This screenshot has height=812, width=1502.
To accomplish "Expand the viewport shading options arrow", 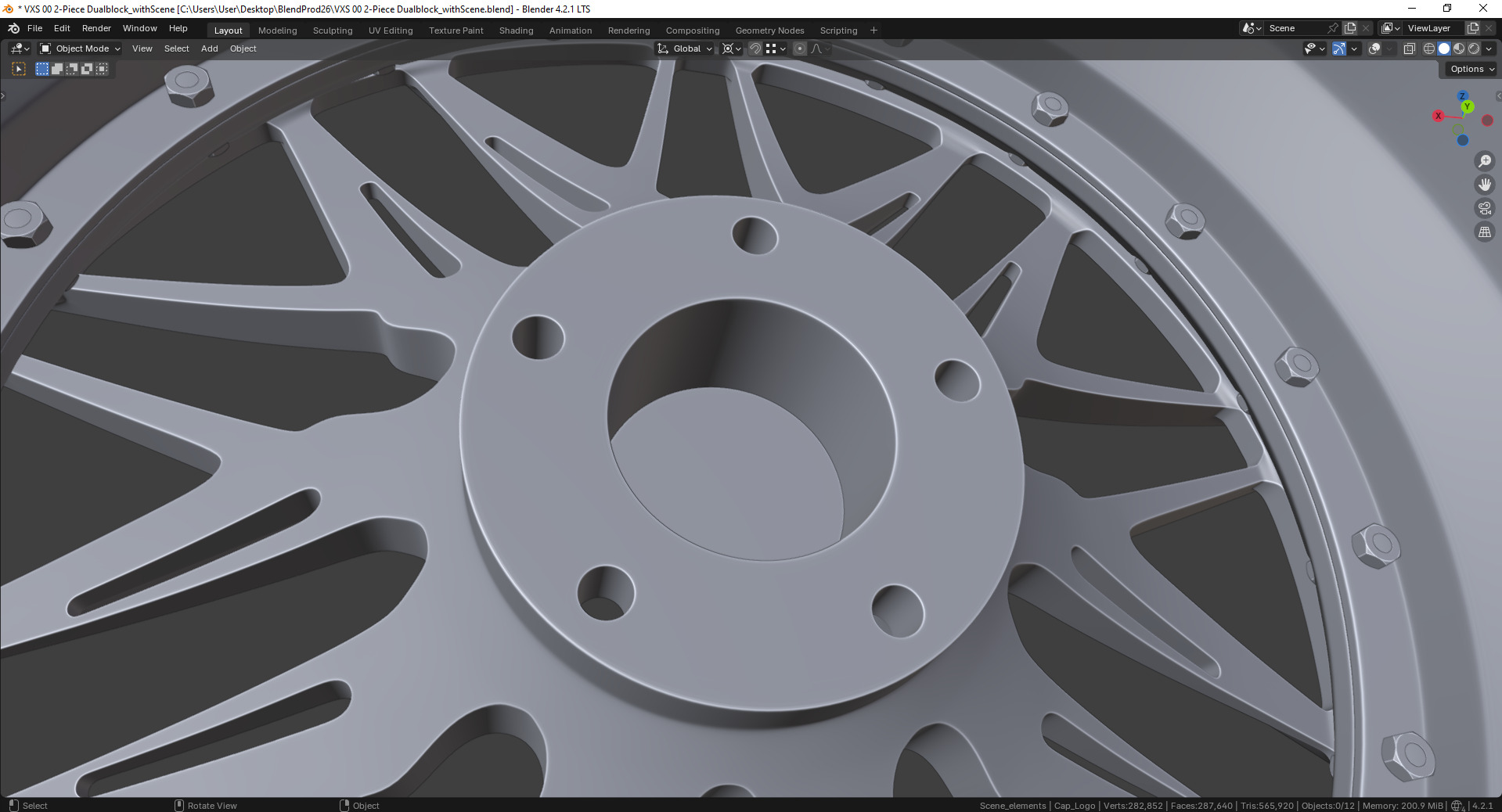I will 1489,49.
